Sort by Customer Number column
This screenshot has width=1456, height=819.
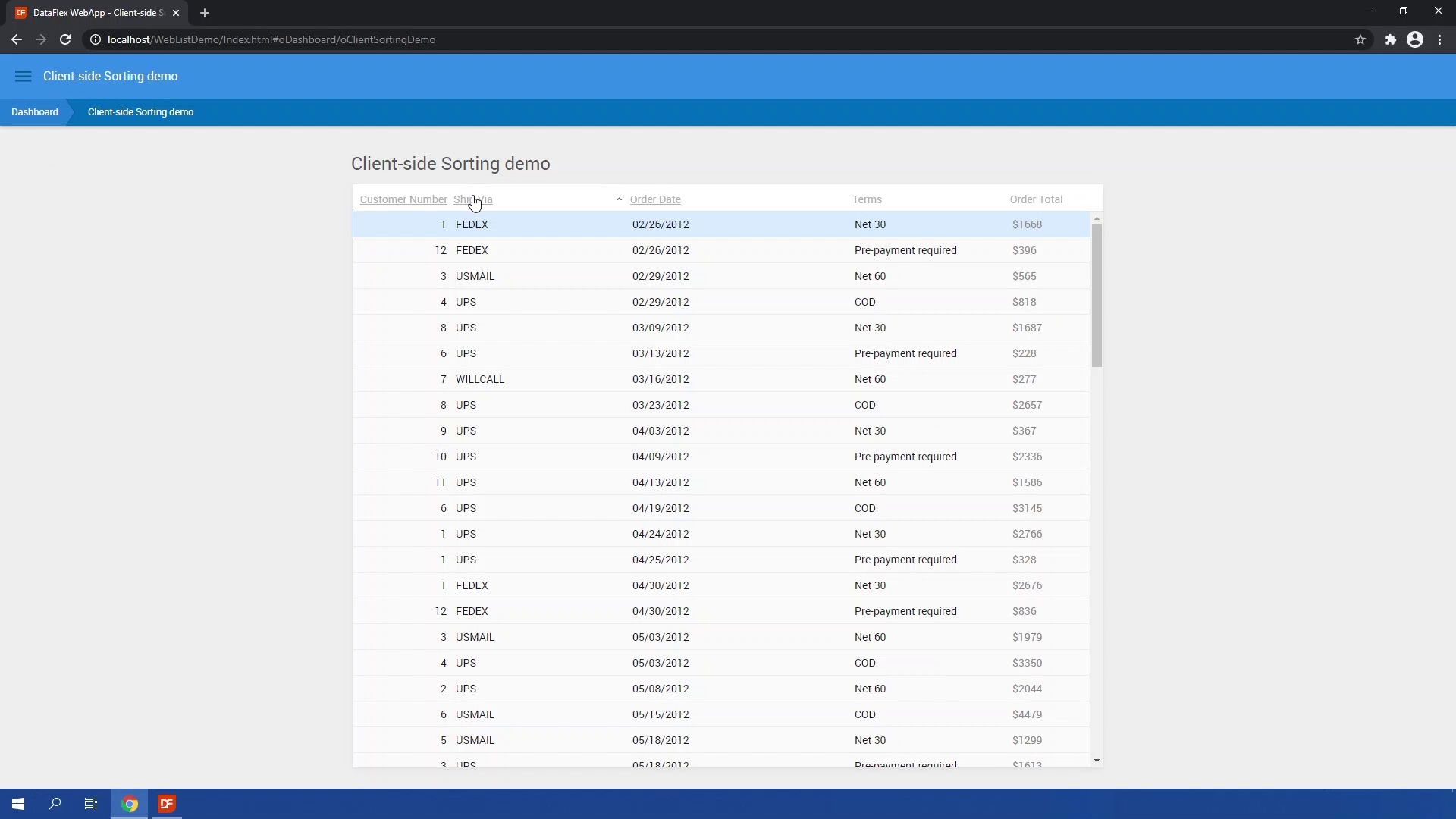403,199
